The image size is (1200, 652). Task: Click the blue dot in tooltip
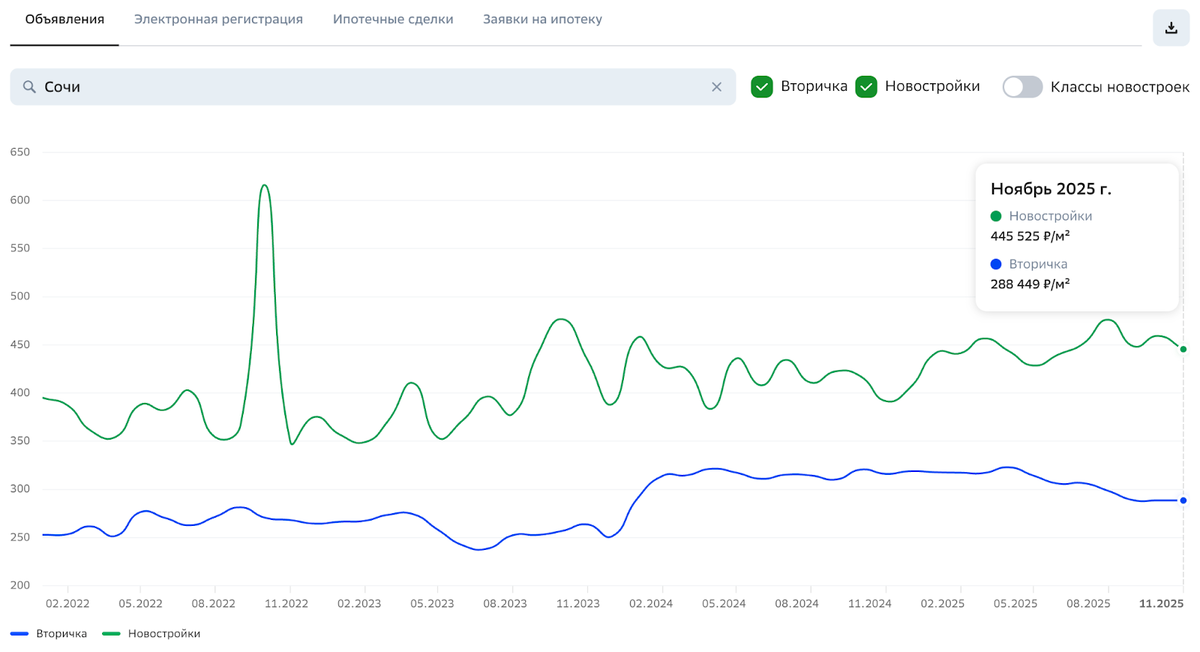pyautogui.click(x=996, y=264)
